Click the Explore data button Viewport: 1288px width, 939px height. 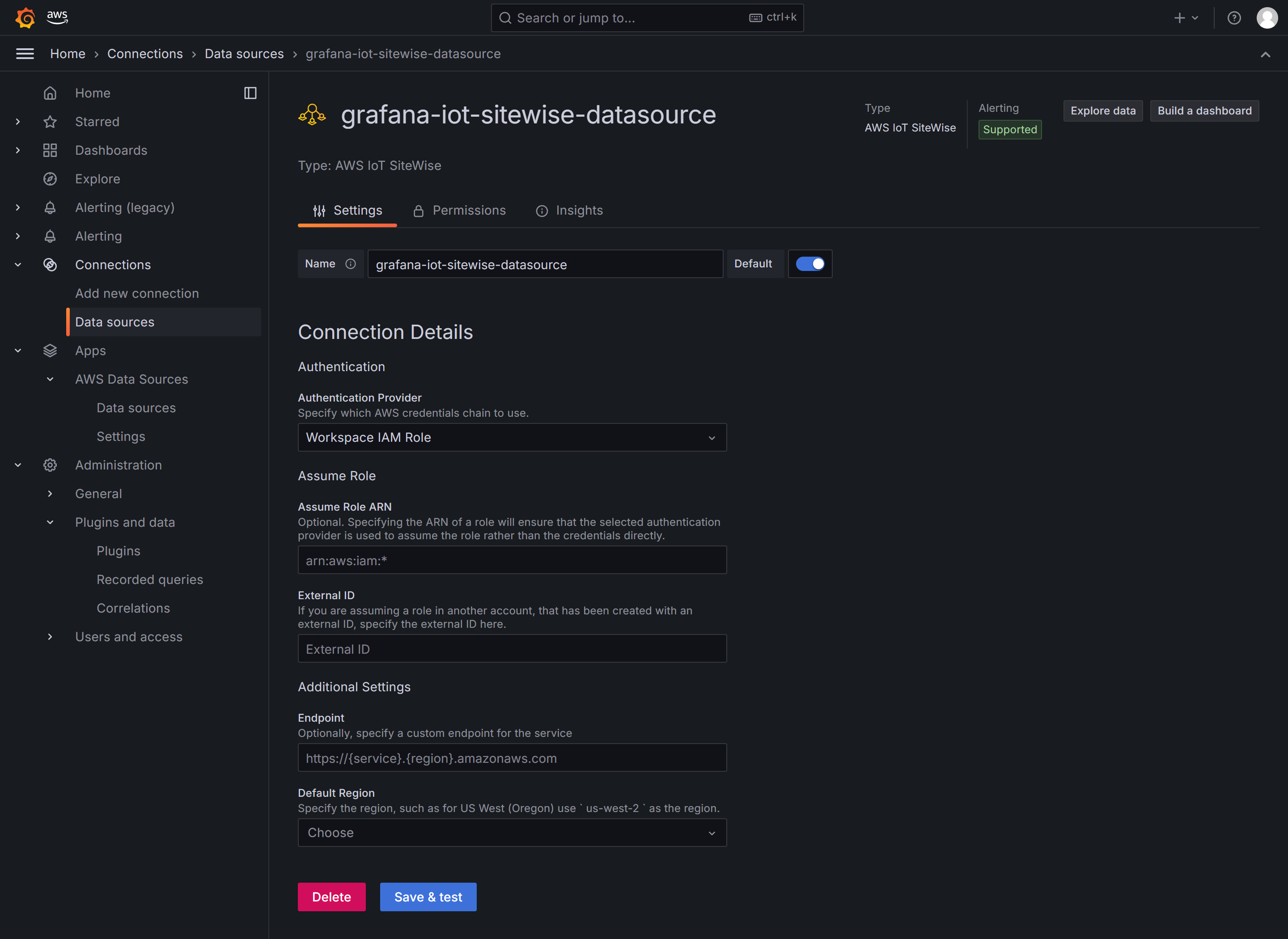click(1103, 111)
